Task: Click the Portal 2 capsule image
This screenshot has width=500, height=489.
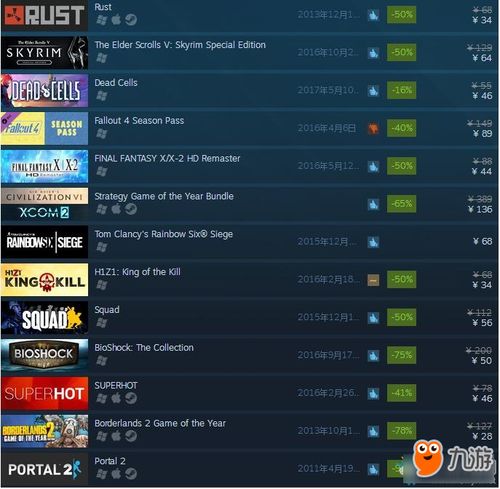Action: click(45, 469)
